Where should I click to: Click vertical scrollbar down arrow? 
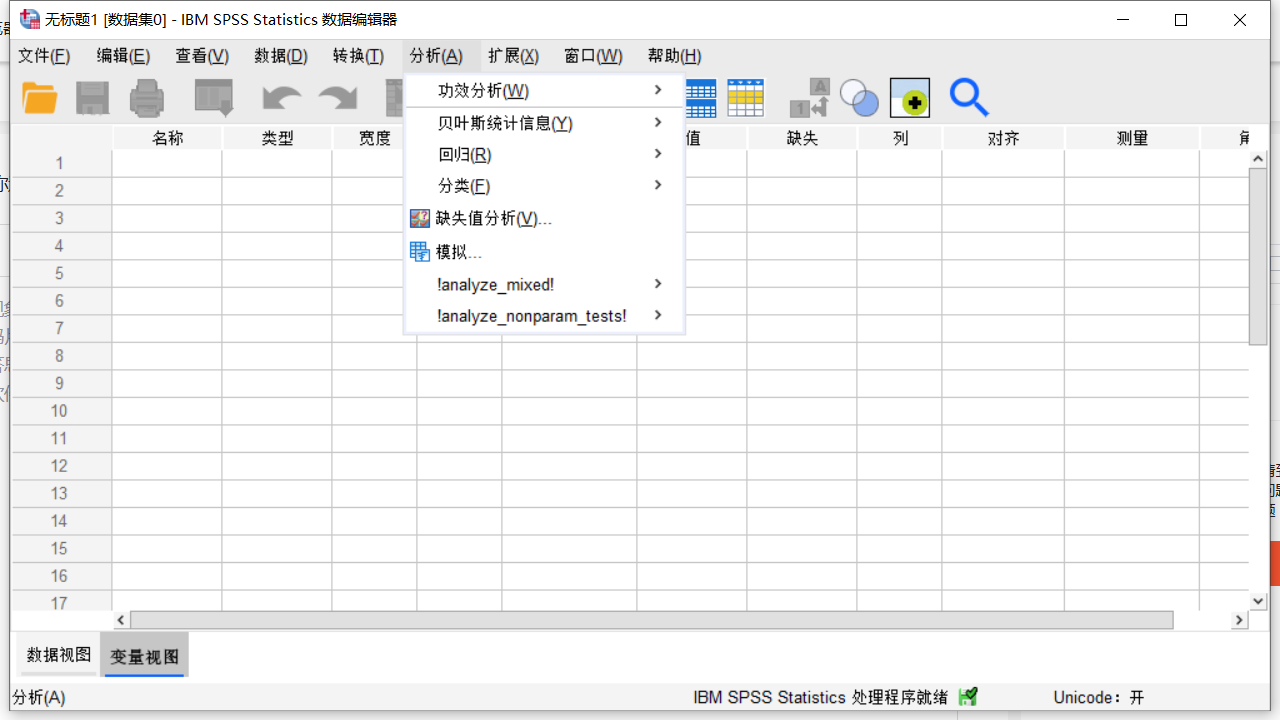1258,601
